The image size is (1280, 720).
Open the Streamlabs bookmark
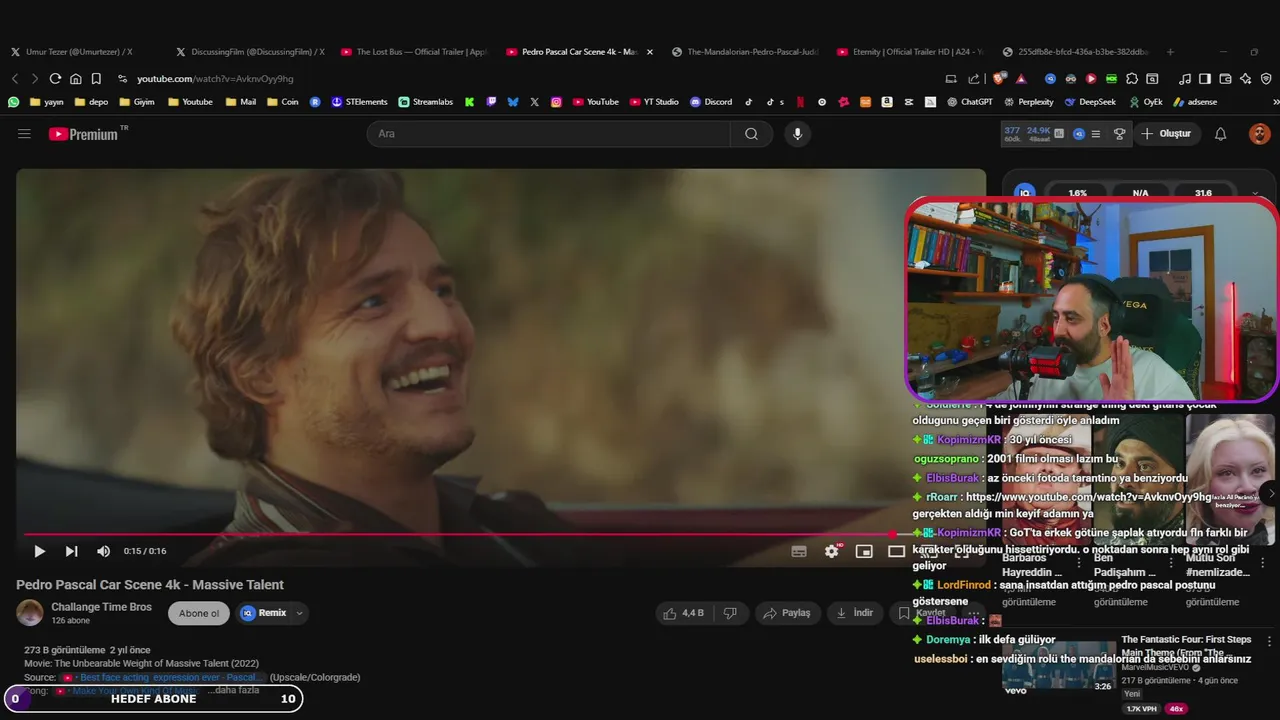(x=426, y=101)
